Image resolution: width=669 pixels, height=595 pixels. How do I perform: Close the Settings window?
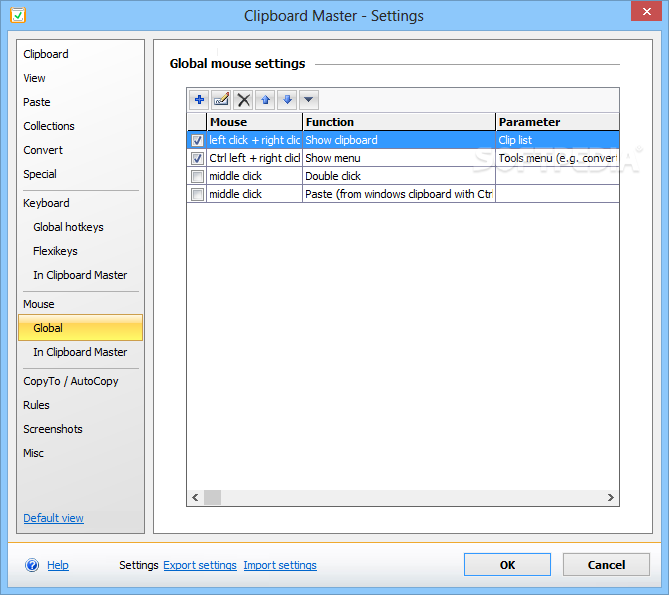[x=646, y=11]
